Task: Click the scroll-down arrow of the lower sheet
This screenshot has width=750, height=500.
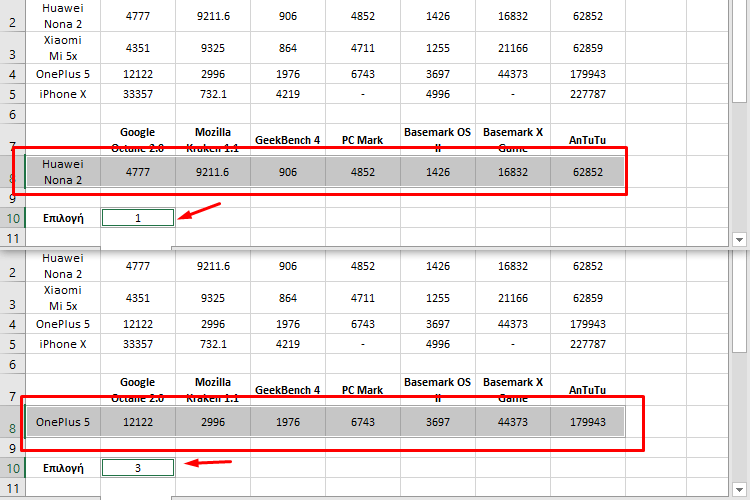Action: click(739, 489)
